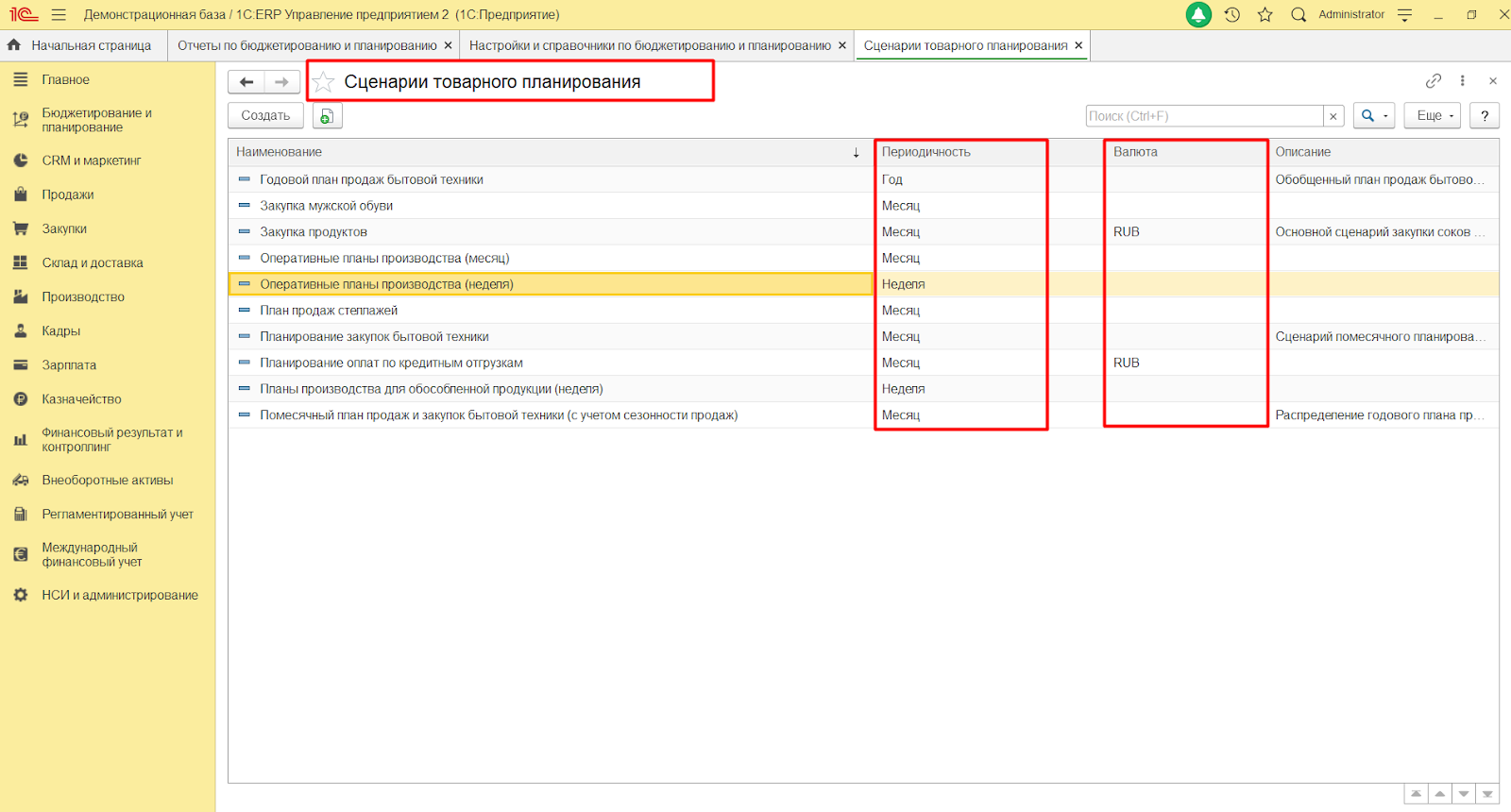Open the Производство section

(83, 296)
